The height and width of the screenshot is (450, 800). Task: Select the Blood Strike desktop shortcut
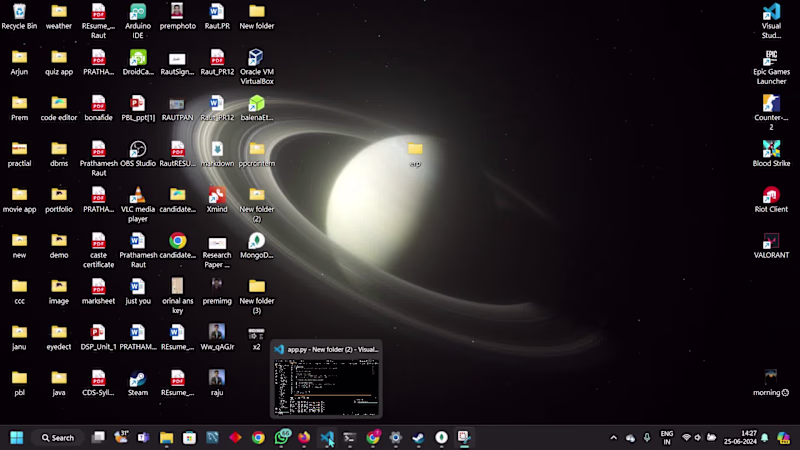click(x=771, y=154)
